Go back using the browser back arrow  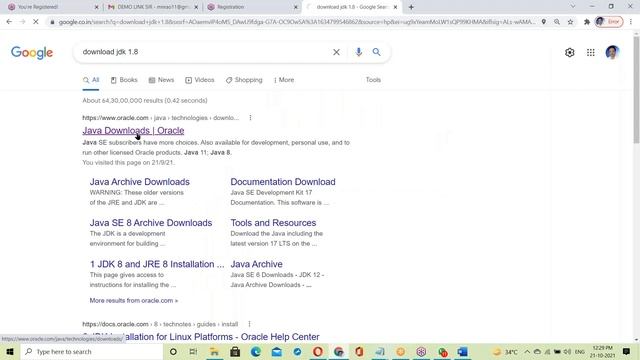coord(9,22)
